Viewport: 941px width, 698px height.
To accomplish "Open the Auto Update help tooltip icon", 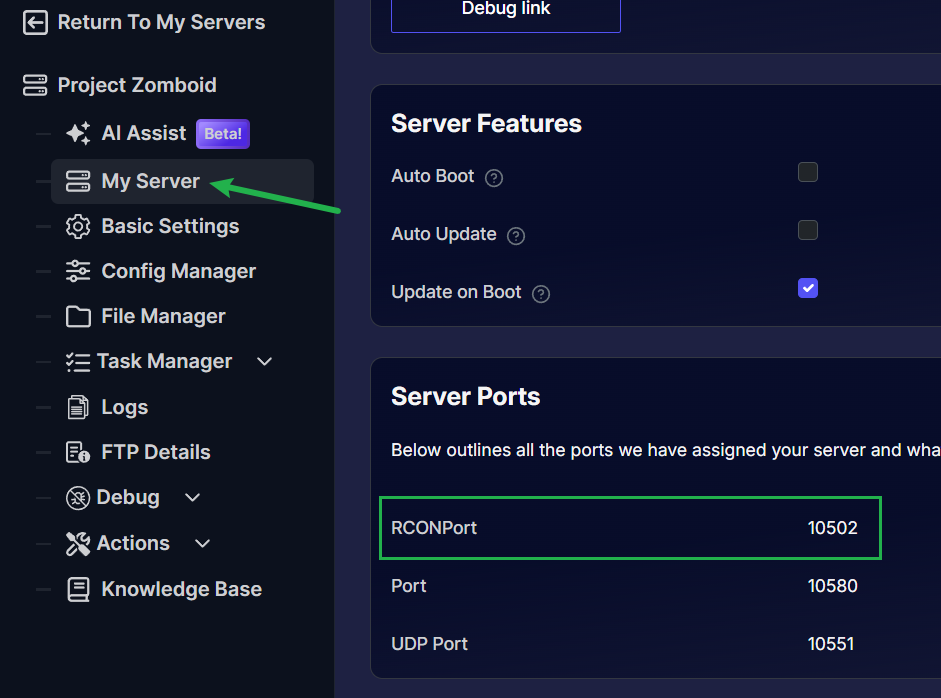I will 516,236.
